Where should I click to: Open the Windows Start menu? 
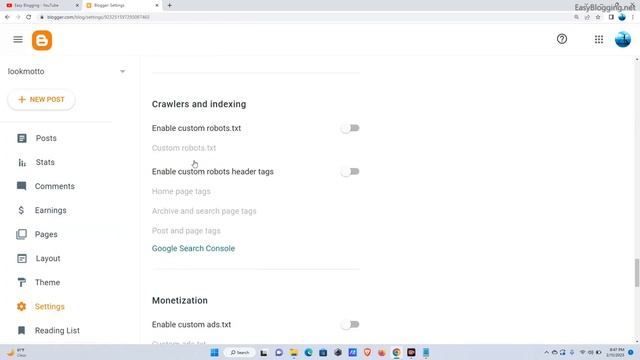click(x=214, y=353)
